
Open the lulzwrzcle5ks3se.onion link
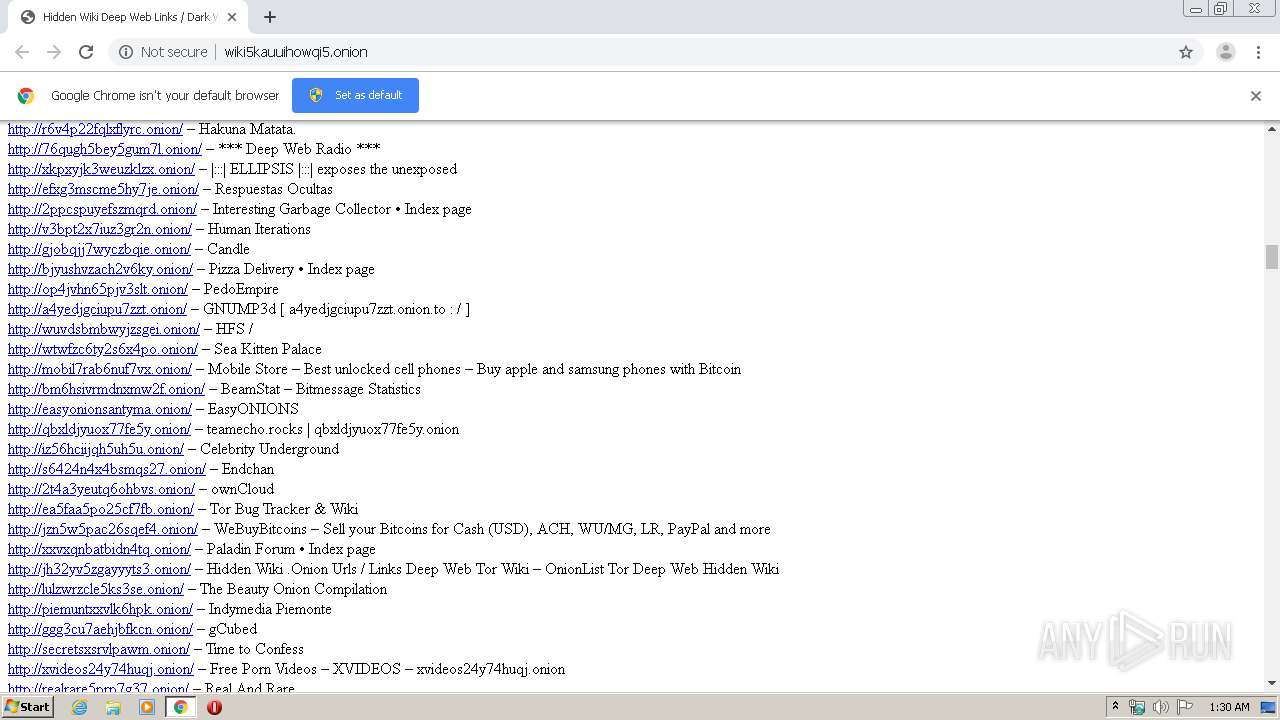[96, 589]
